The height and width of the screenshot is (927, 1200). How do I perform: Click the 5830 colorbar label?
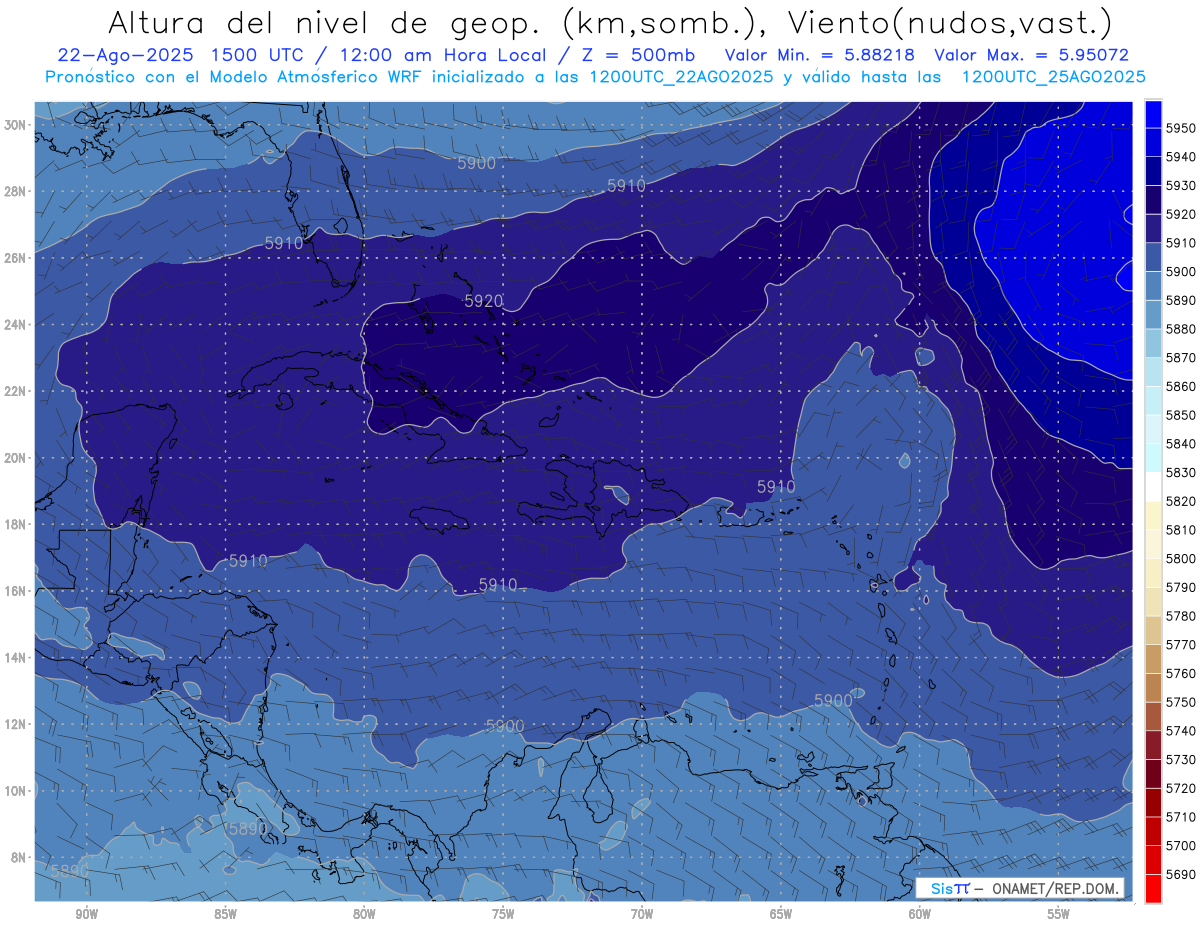point(1180,472)
